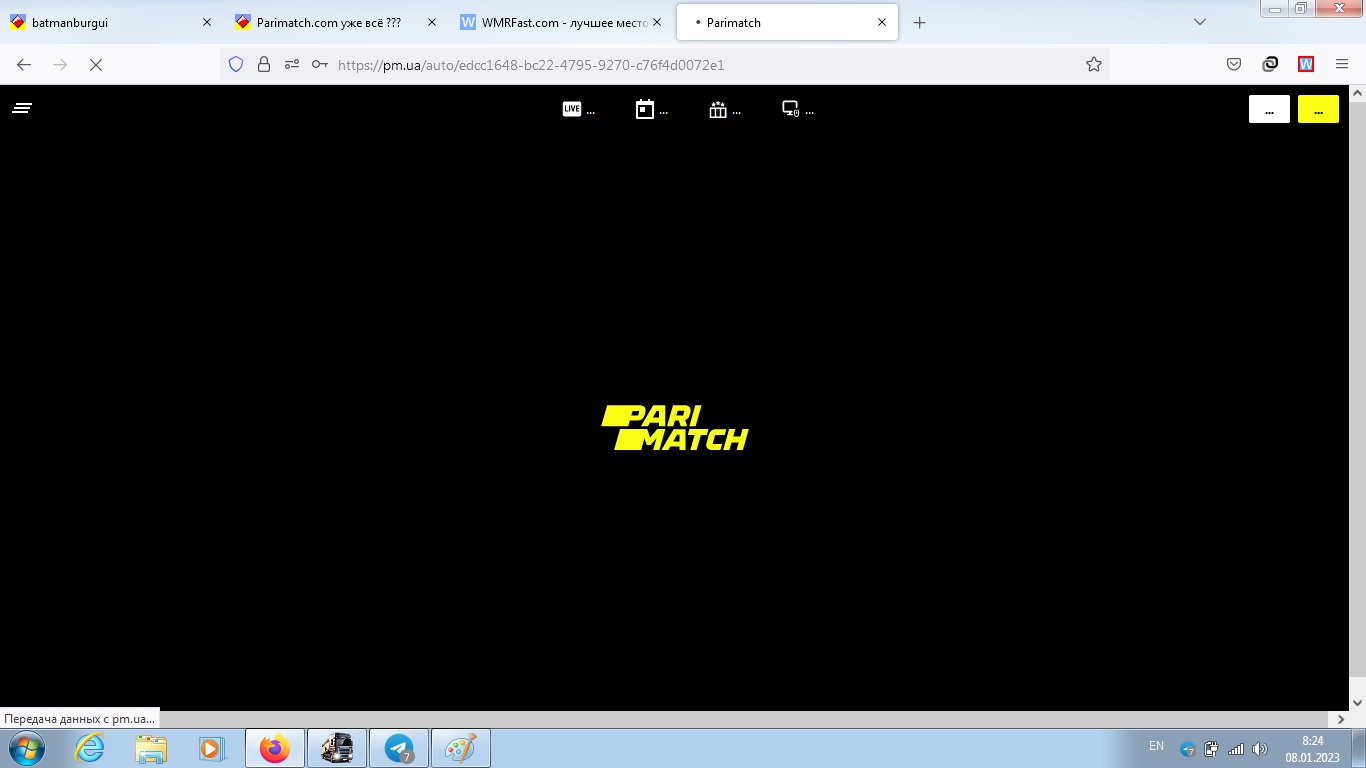Click the EN language indicator
This screenshot has width=1366, height=768.
[x=1156, y=746]
